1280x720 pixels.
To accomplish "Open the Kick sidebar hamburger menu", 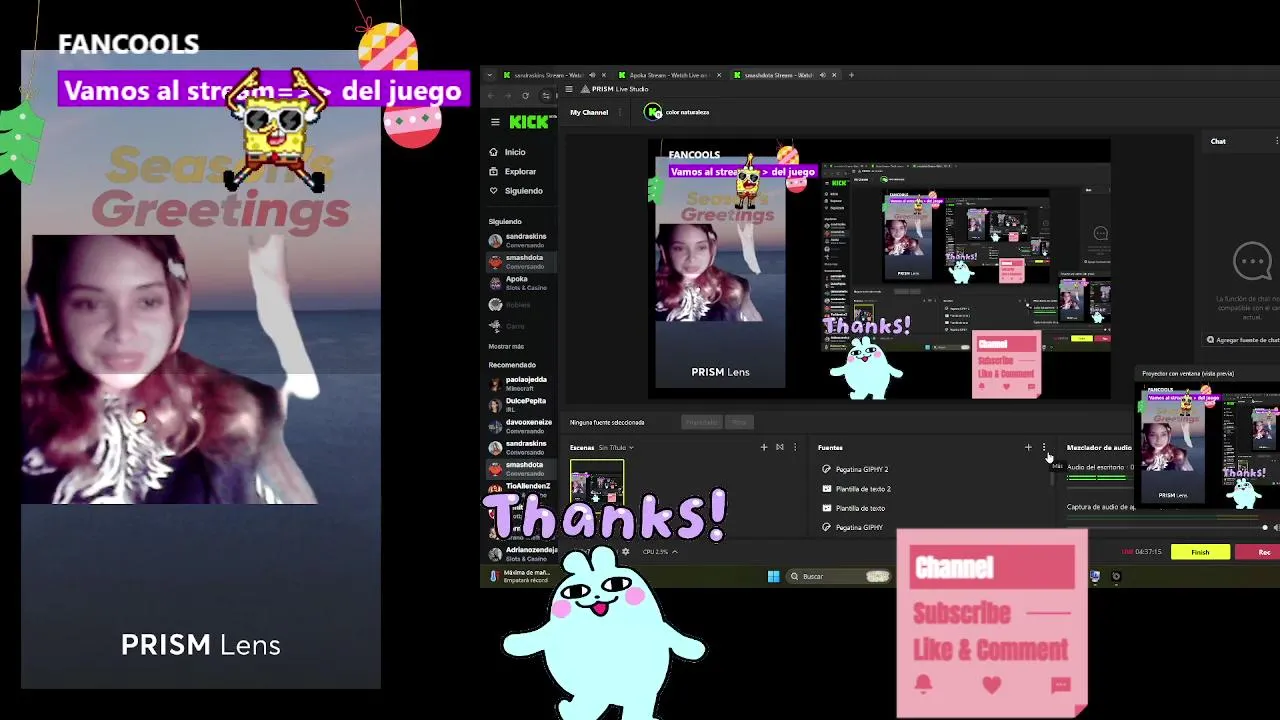I will pyautogui.click(x=495, y=122).
